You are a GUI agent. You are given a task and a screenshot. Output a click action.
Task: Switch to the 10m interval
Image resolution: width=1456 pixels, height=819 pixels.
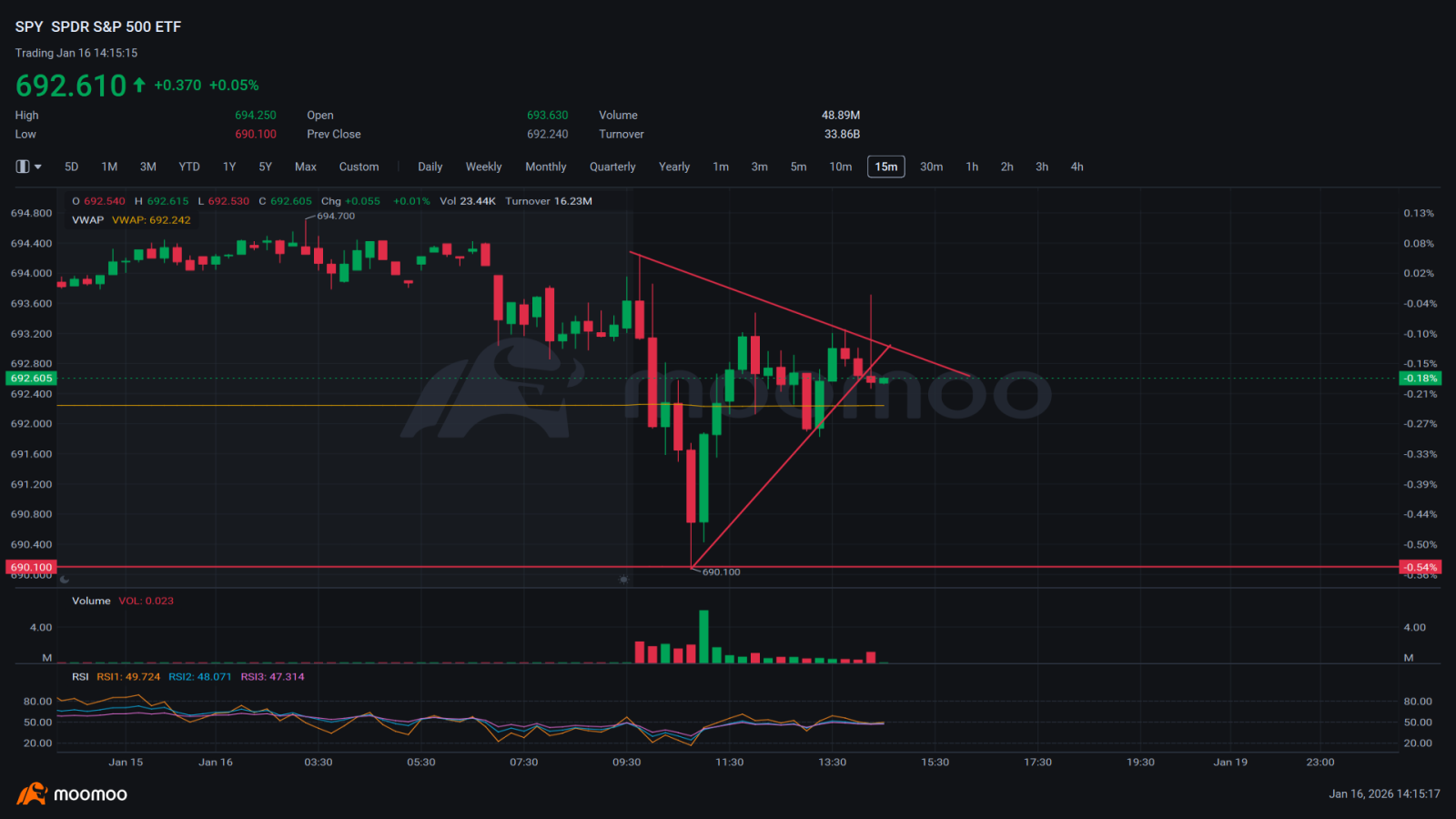(x=841, y=167)
